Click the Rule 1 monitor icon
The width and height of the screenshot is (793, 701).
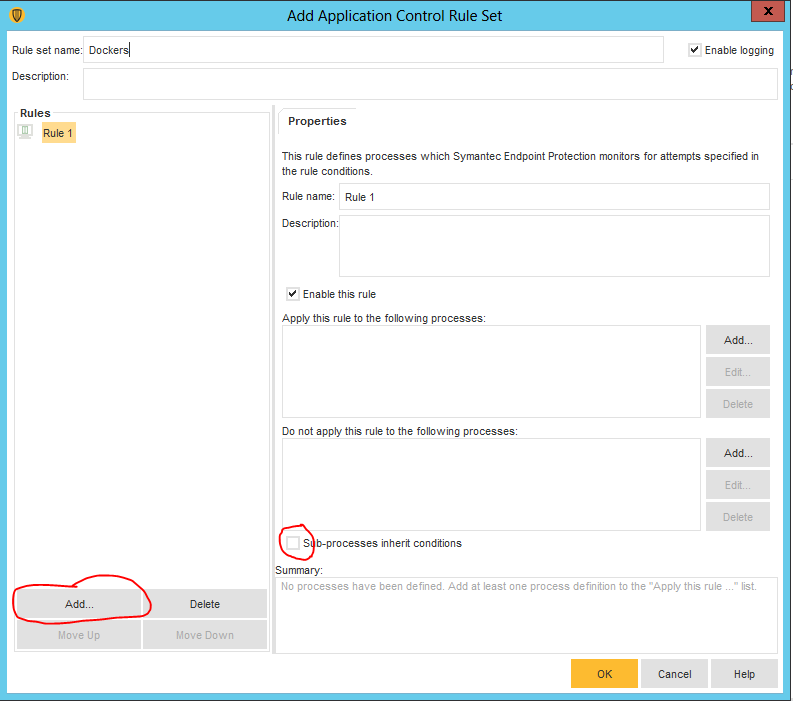[25, 132]
